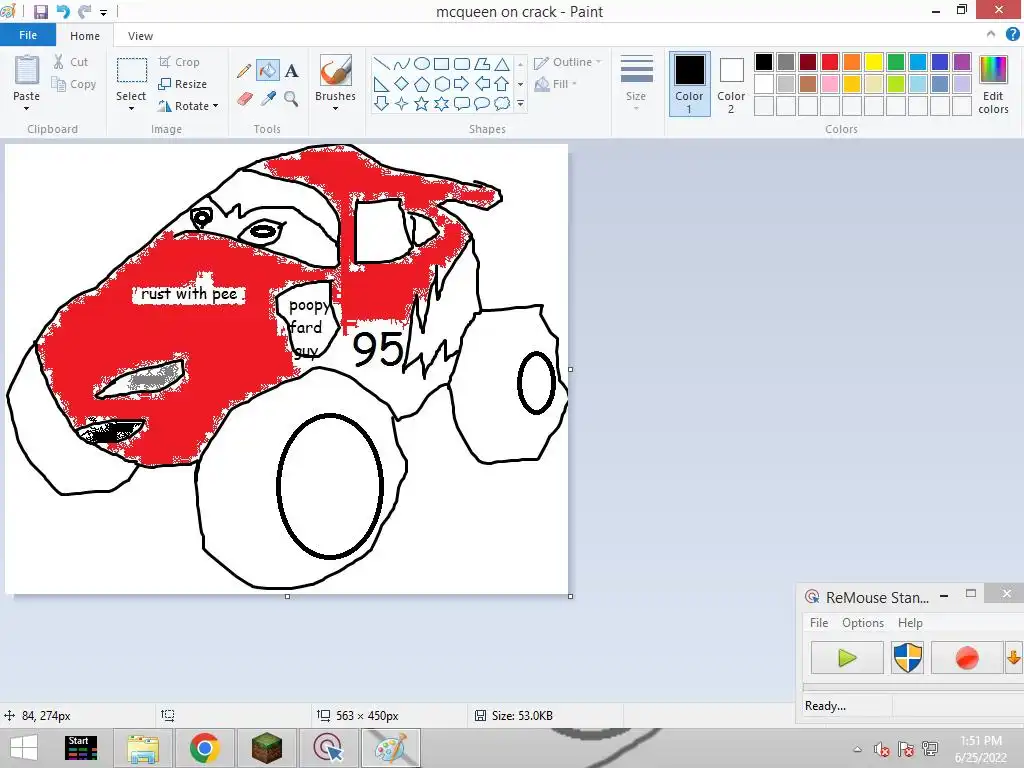
Task: Activate Color 1 foreground selector
Action: 690,84
